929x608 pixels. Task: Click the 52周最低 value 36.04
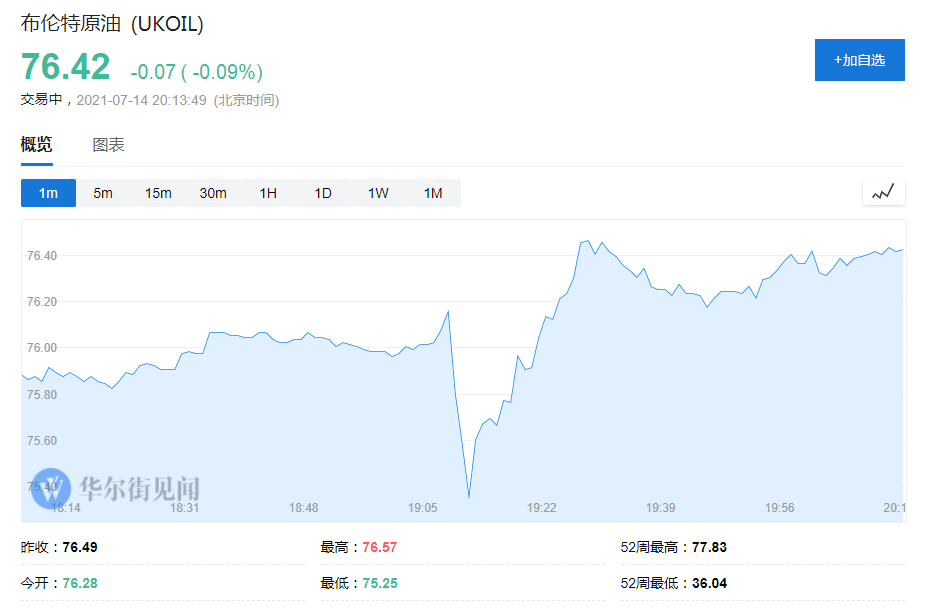tap(709, 583)
